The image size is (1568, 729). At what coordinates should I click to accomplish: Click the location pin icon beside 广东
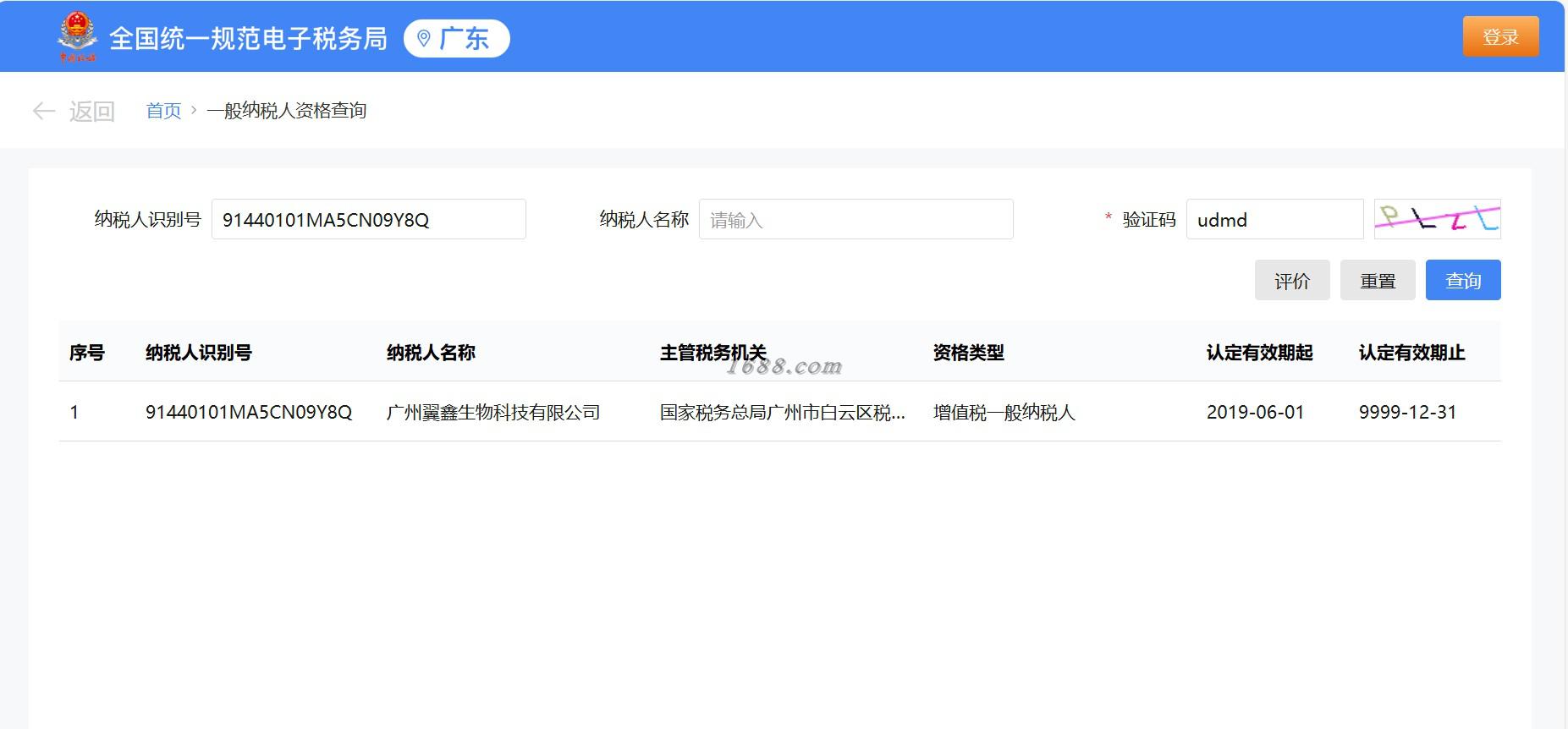[424, 38]
